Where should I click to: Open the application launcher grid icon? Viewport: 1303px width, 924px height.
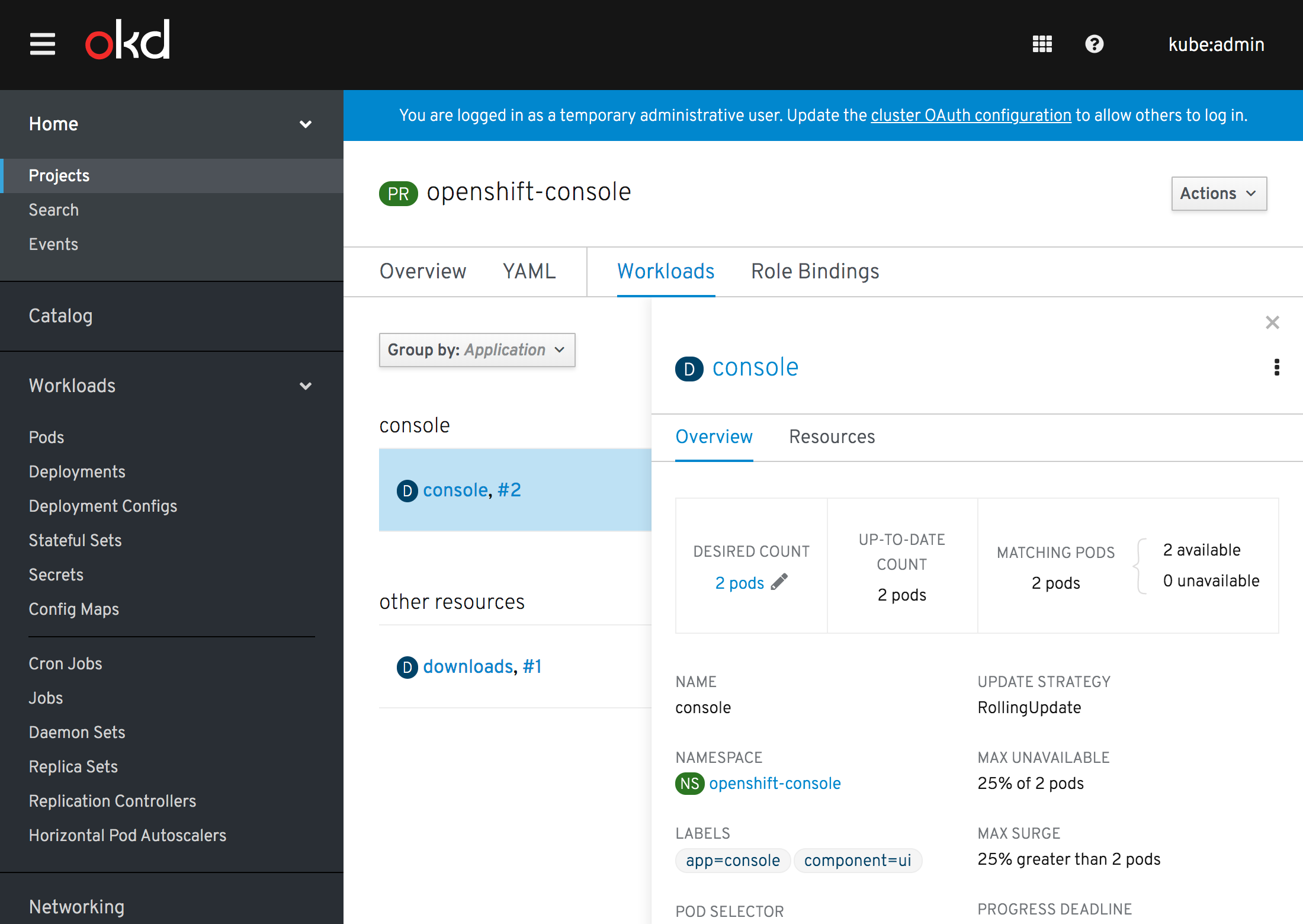pyautogui.click(x=1042, y=44)
